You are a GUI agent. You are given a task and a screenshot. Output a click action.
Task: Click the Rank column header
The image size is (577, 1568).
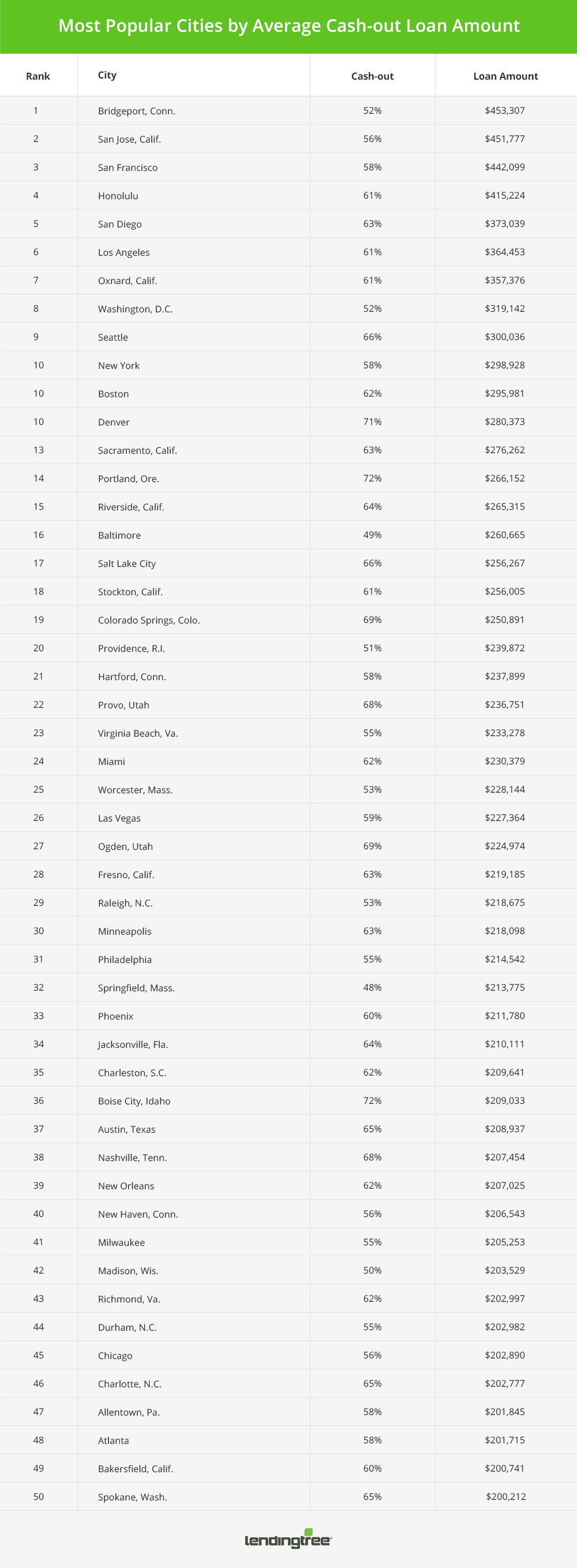point(38,76)
